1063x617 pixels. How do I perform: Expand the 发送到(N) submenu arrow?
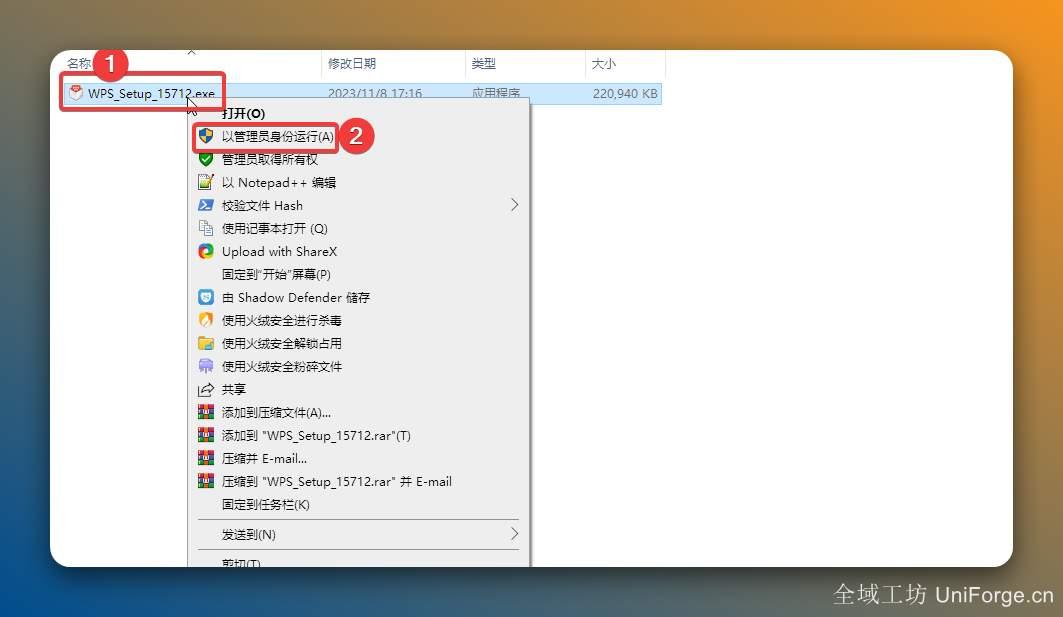point(515,534)
